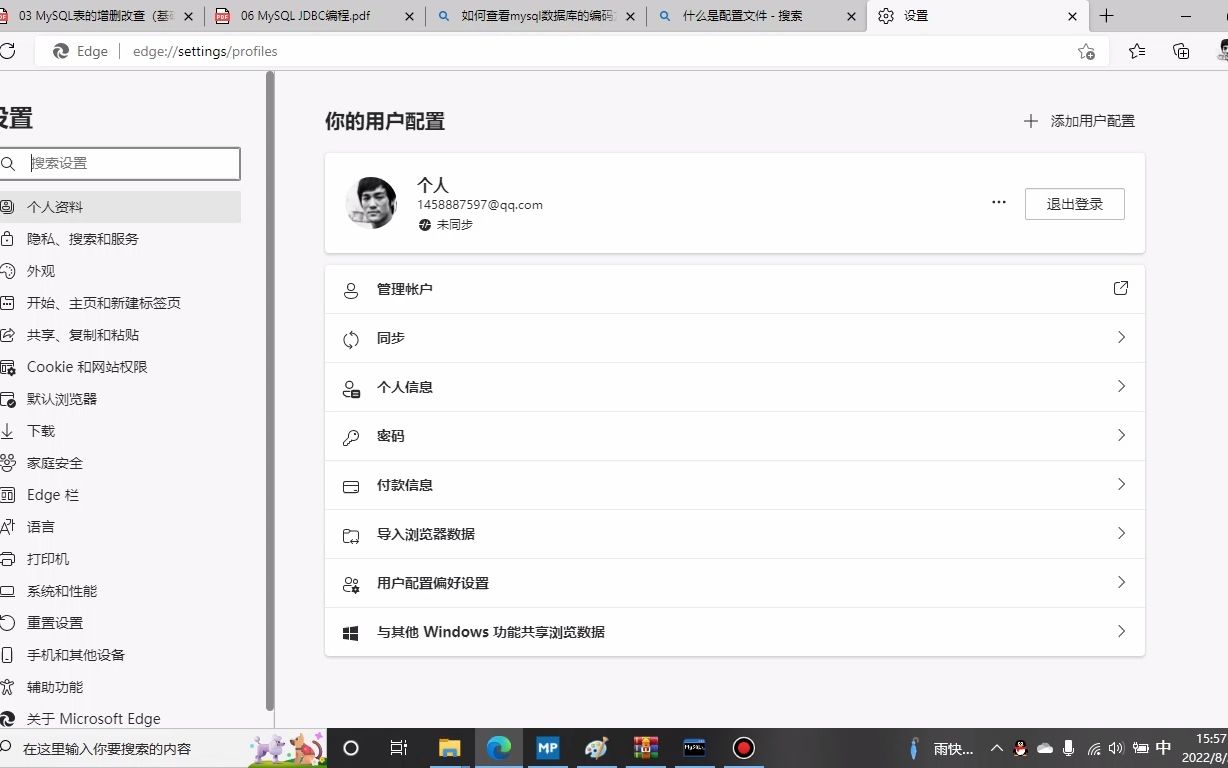Select 外观 in the settings sidebar
This screenshot has height=768, width=1228.
(40, 270)
